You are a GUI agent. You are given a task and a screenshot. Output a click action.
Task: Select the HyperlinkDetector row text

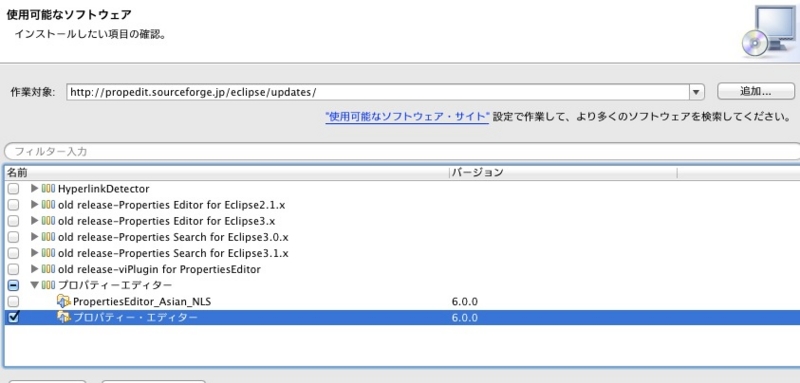click(104, 189)
